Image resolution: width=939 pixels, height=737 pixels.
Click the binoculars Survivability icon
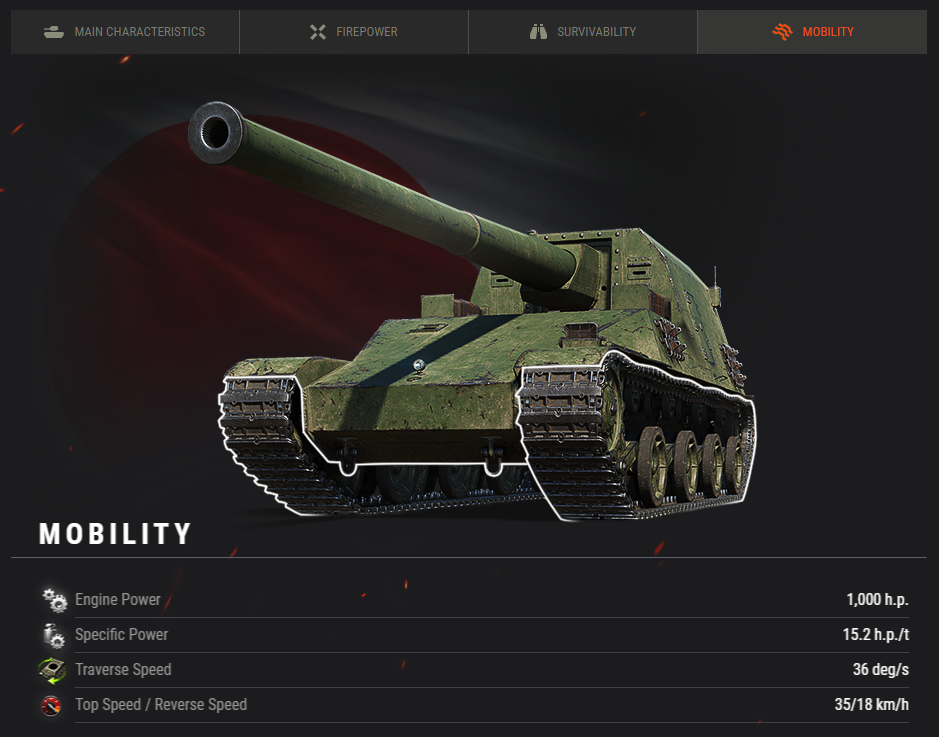[x=538, y=32]
